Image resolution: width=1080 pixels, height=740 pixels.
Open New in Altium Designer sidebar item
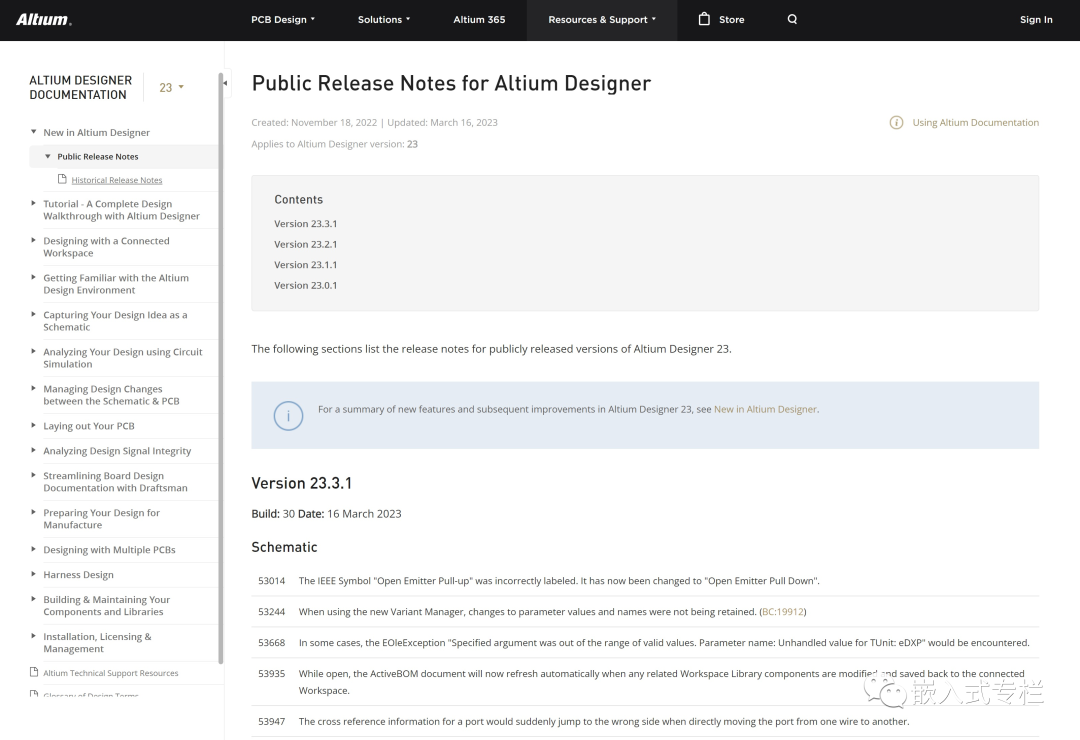click(x=96, y=132)
